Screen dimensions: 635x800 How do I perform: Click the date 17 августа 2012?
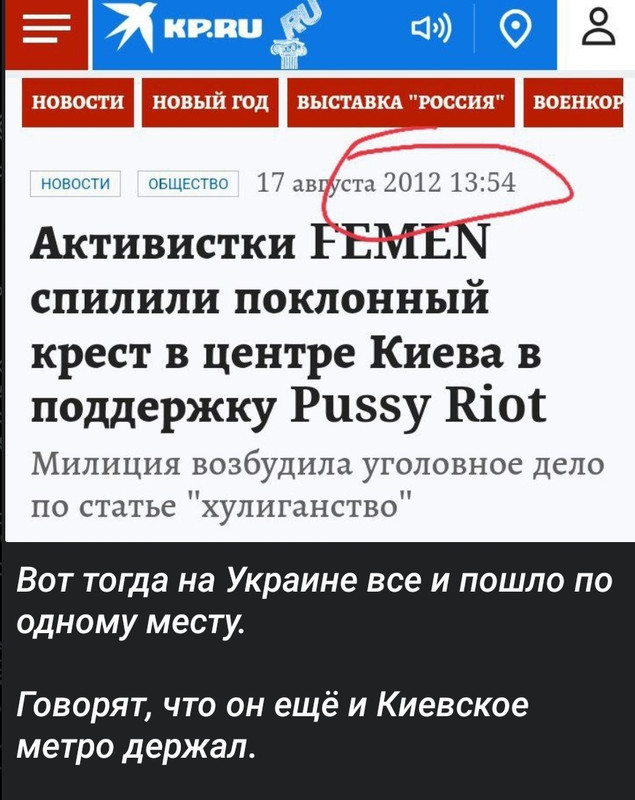point(349,183)
